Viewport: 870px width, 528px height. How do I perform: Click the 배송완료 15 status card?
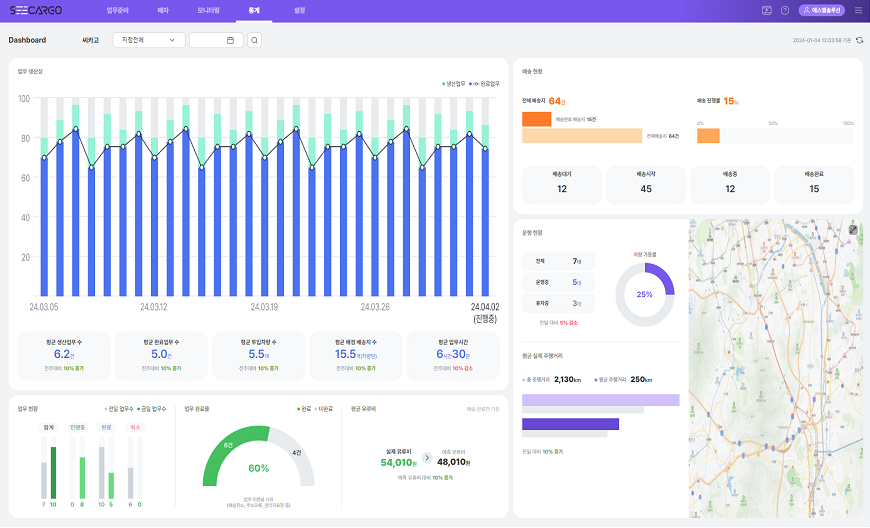[x=813, y=183]
